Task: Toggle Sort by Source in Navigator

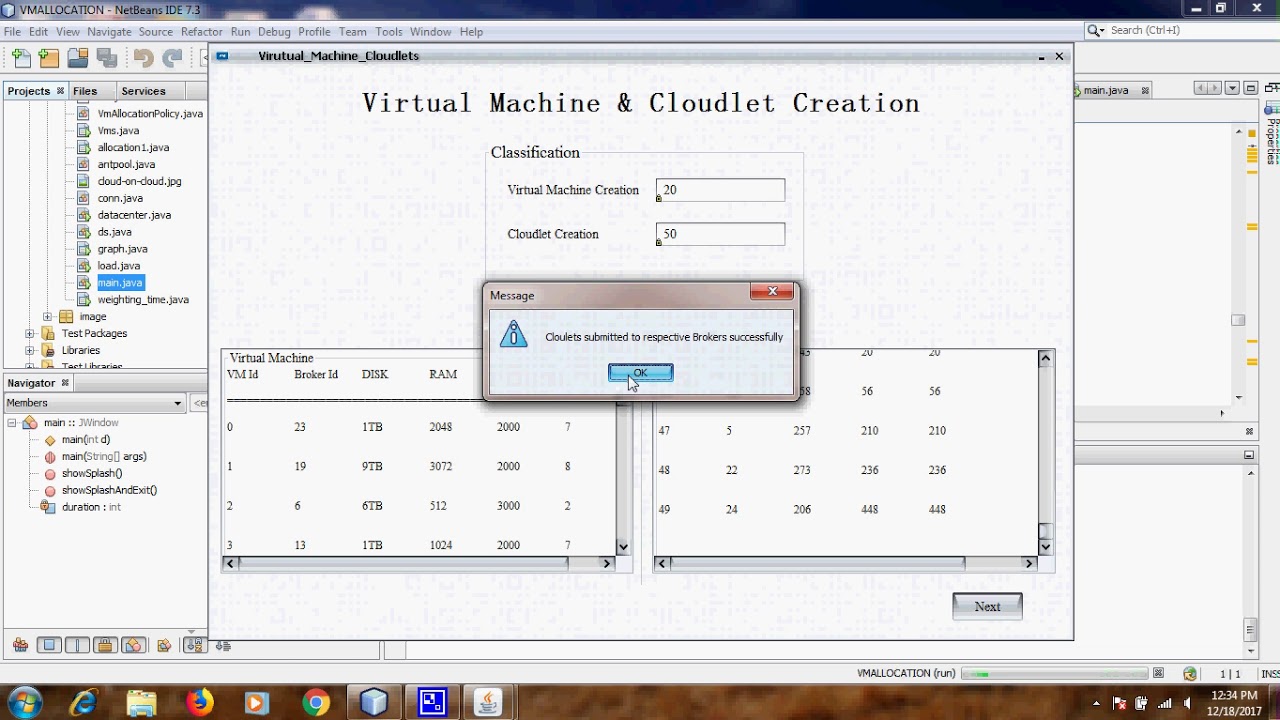Action: [222, 646]
